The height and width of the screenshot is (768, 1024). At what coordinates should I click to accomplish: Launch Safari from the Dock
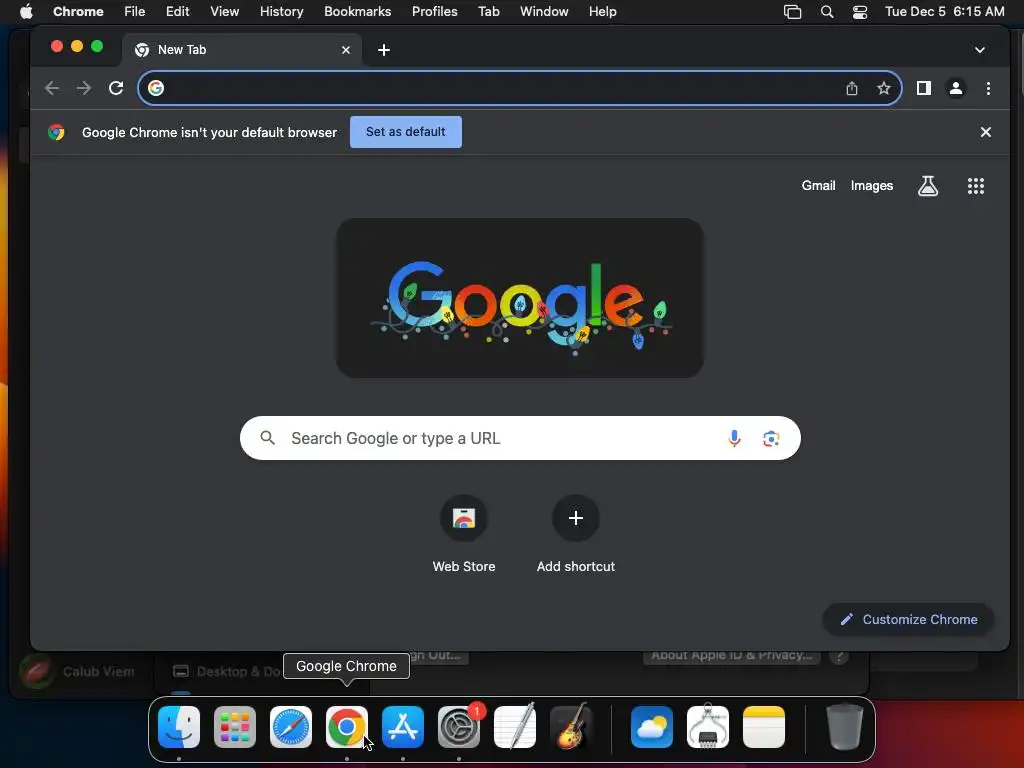point(291,727)
